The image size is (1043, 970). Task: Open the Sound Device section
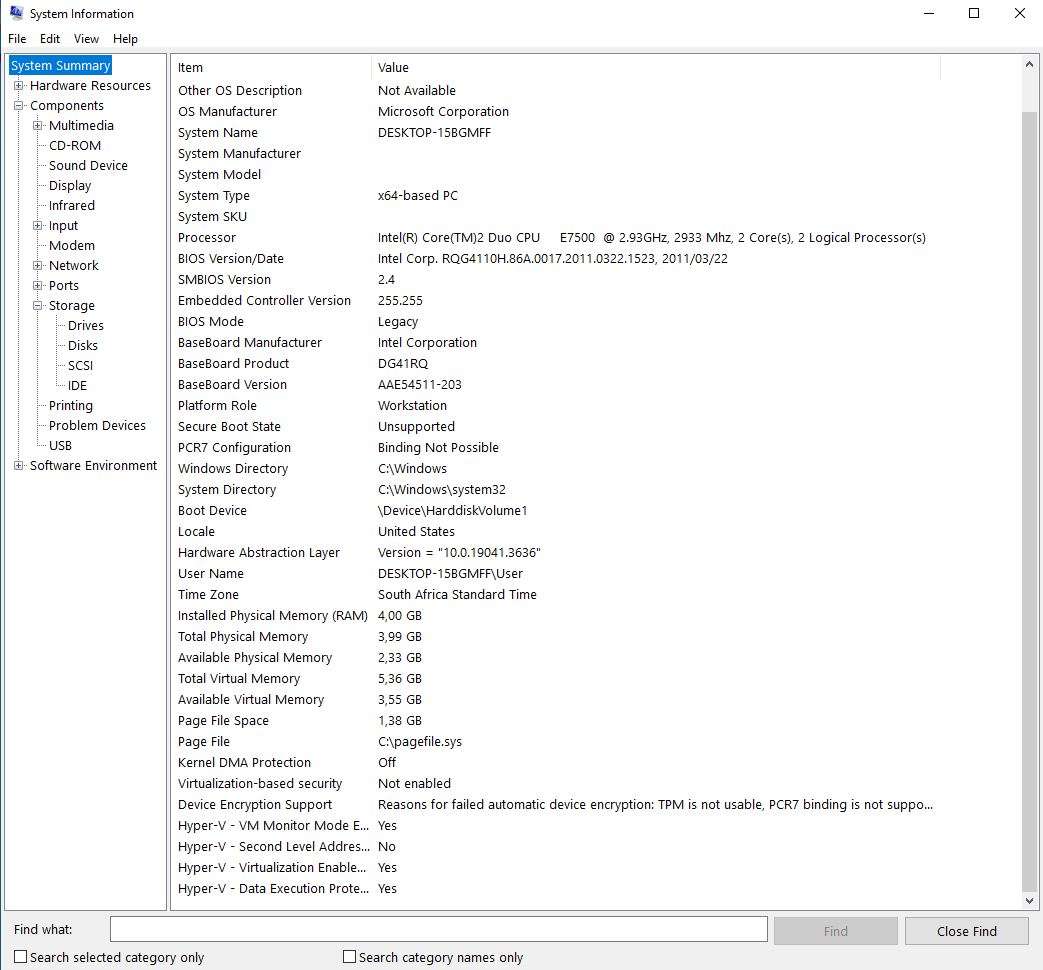(x=88, y=165)
